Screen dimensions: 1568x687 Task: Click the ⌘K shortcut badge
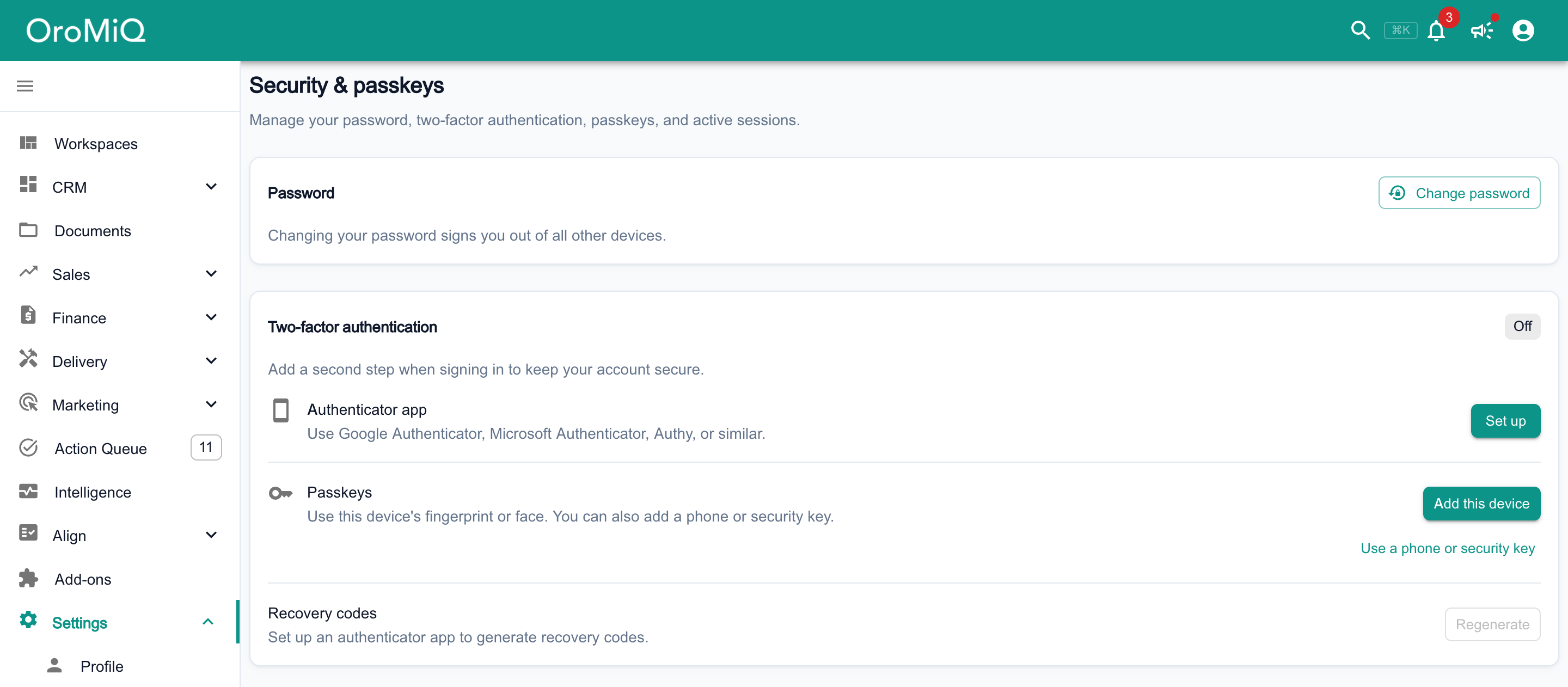click(1400, 30)
